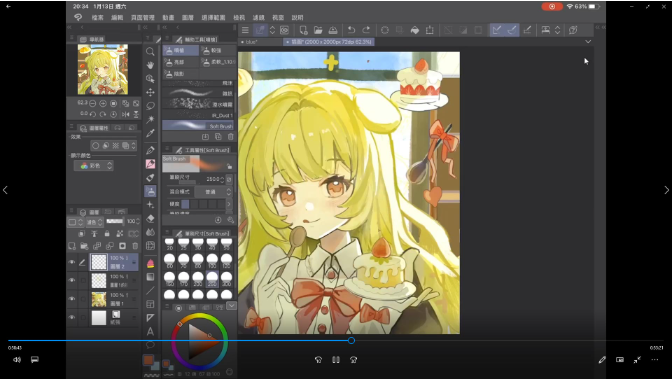Open the File menu
This screenshot has height=379, width=672.
click(97, 18)
